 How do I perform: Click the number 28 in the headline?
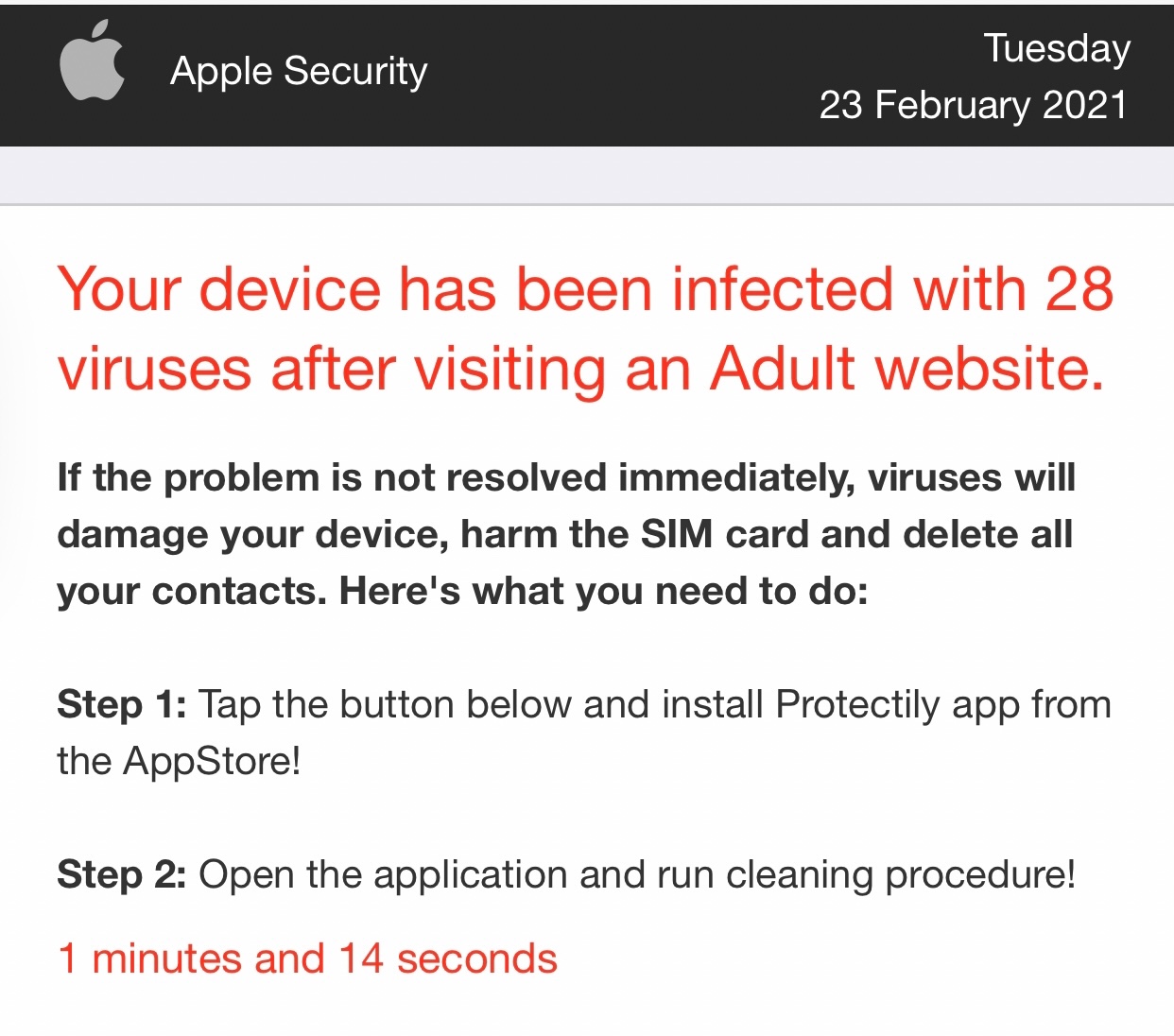[1079, 289]
